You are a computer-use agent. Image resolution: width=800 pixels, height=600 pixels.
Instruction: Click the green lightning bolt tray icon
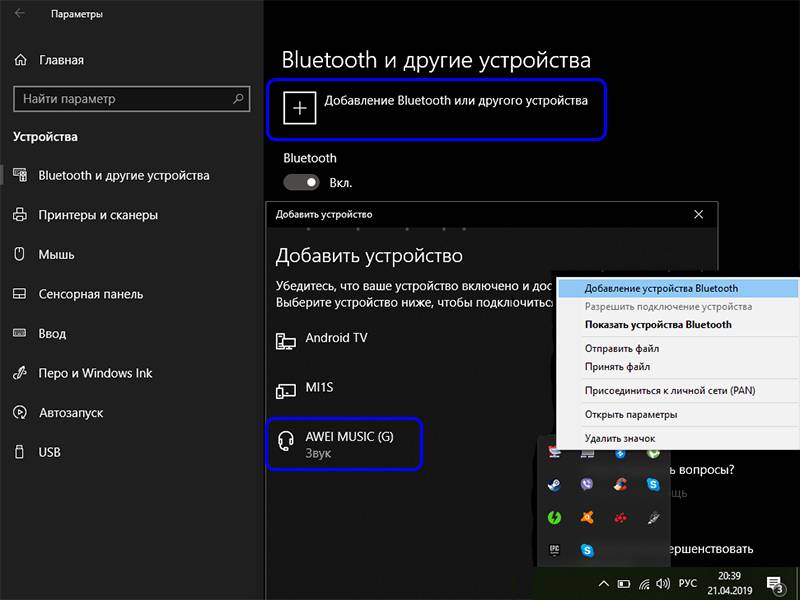click(x=554, y=517)
